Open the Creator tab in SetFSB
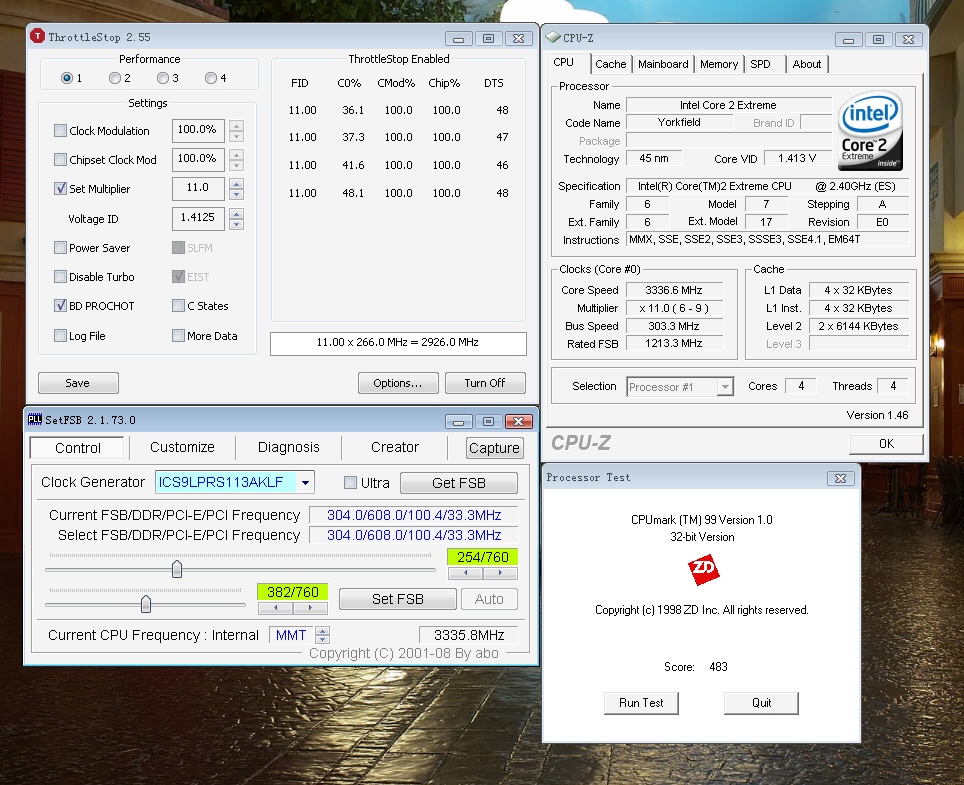 coord(395,447)
